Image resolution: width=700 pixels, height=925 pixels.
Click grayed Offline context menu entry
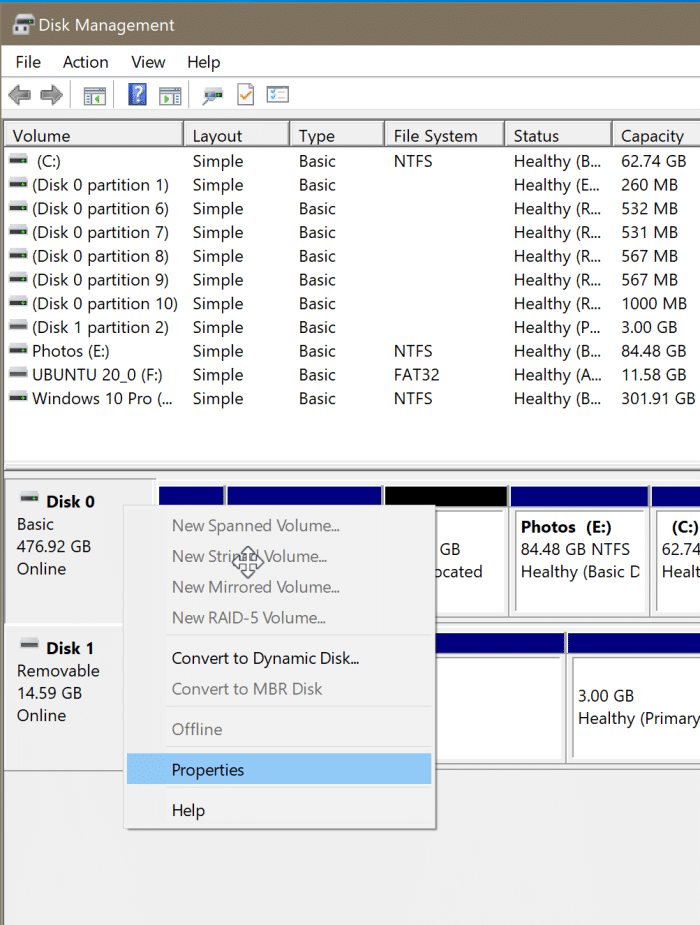click(x=279, y=729)
